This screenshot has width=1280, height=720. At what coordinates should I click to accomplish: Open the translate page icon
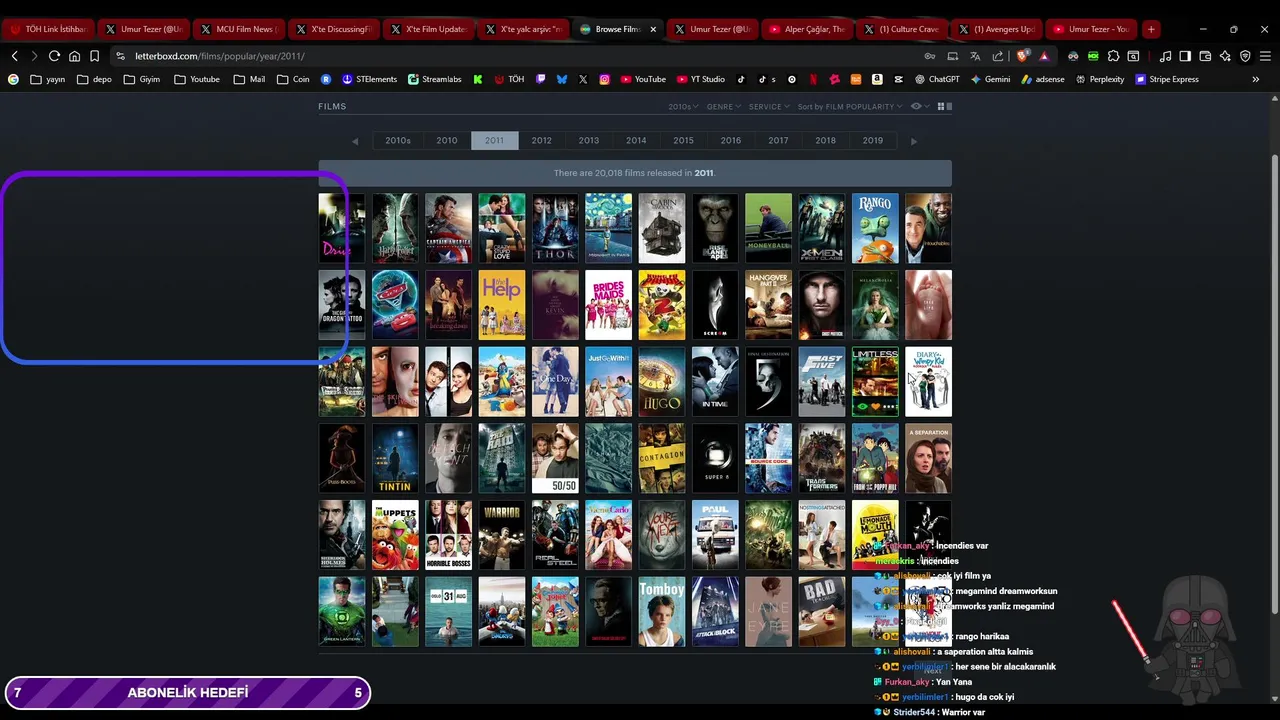tap(975, 56)
